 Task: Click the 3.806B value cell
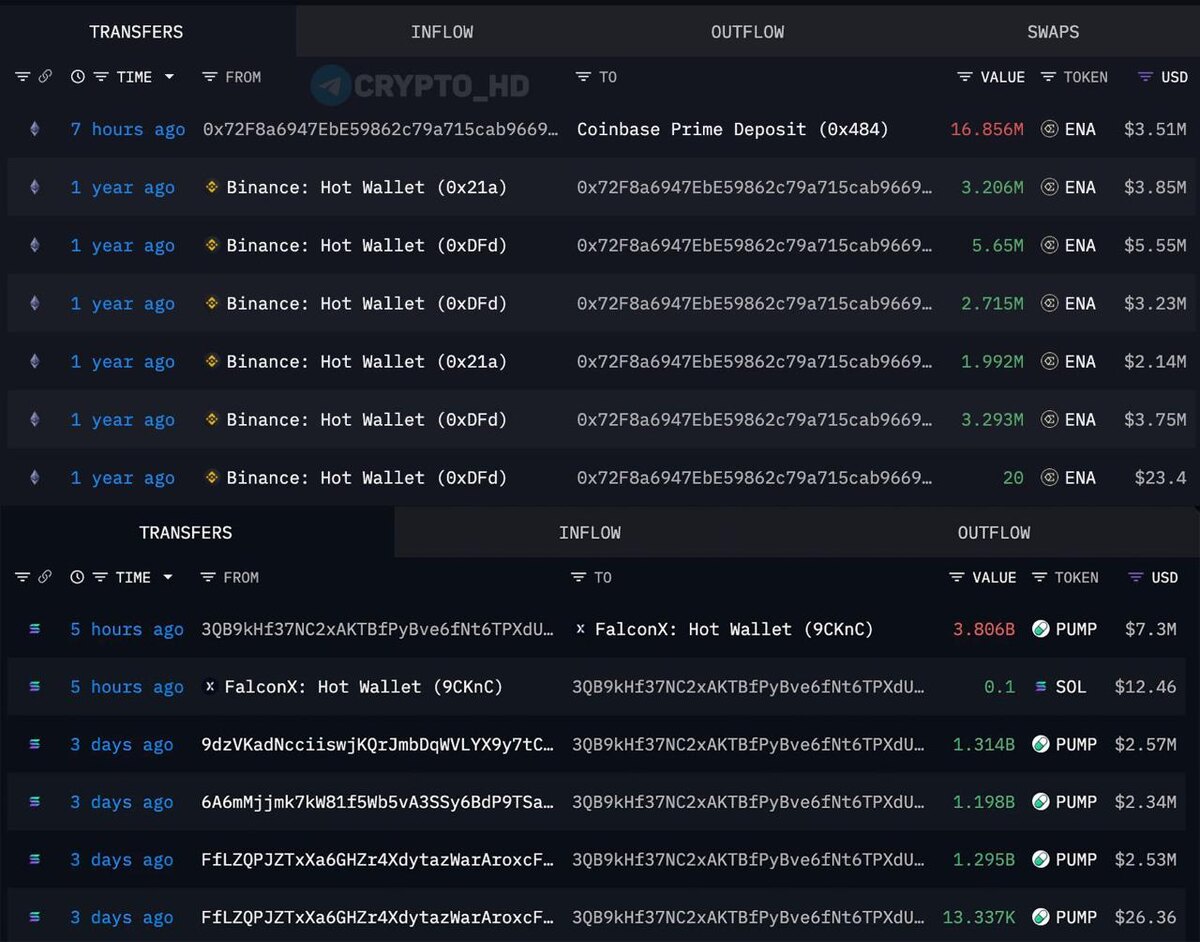pyautogui.click(x=984, y=629)
